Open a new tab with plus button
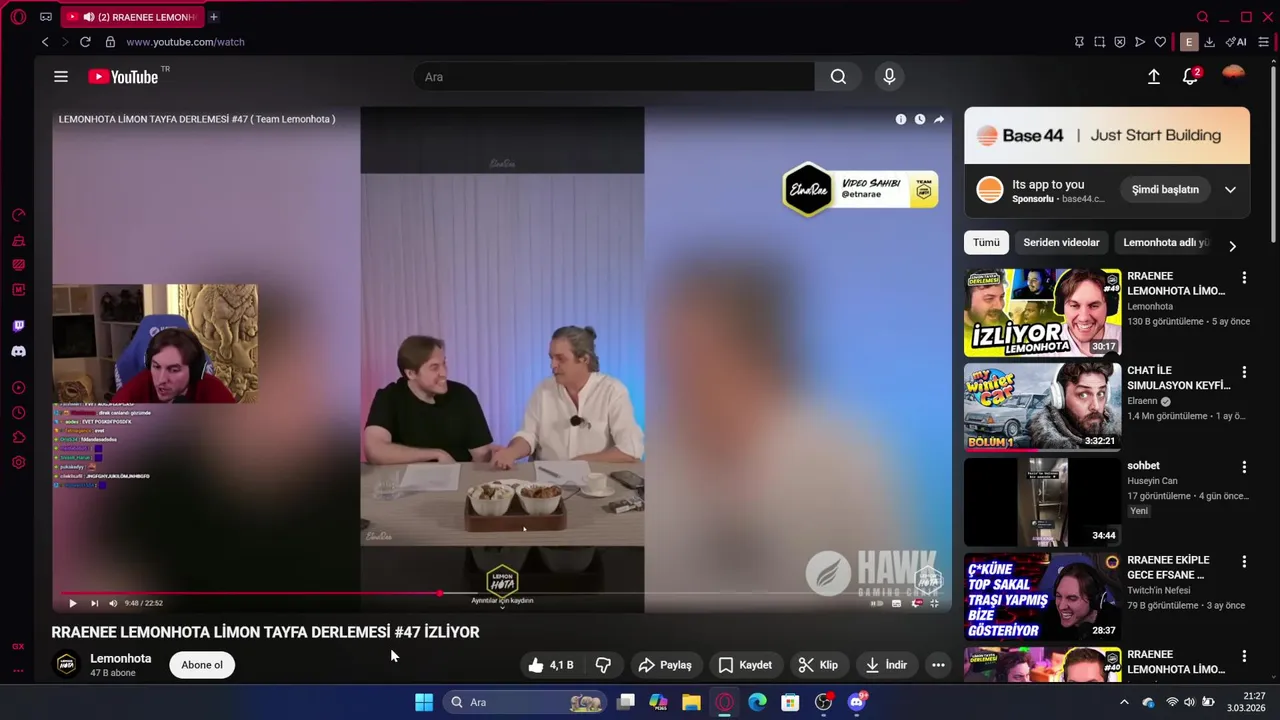 pos(213,17)
